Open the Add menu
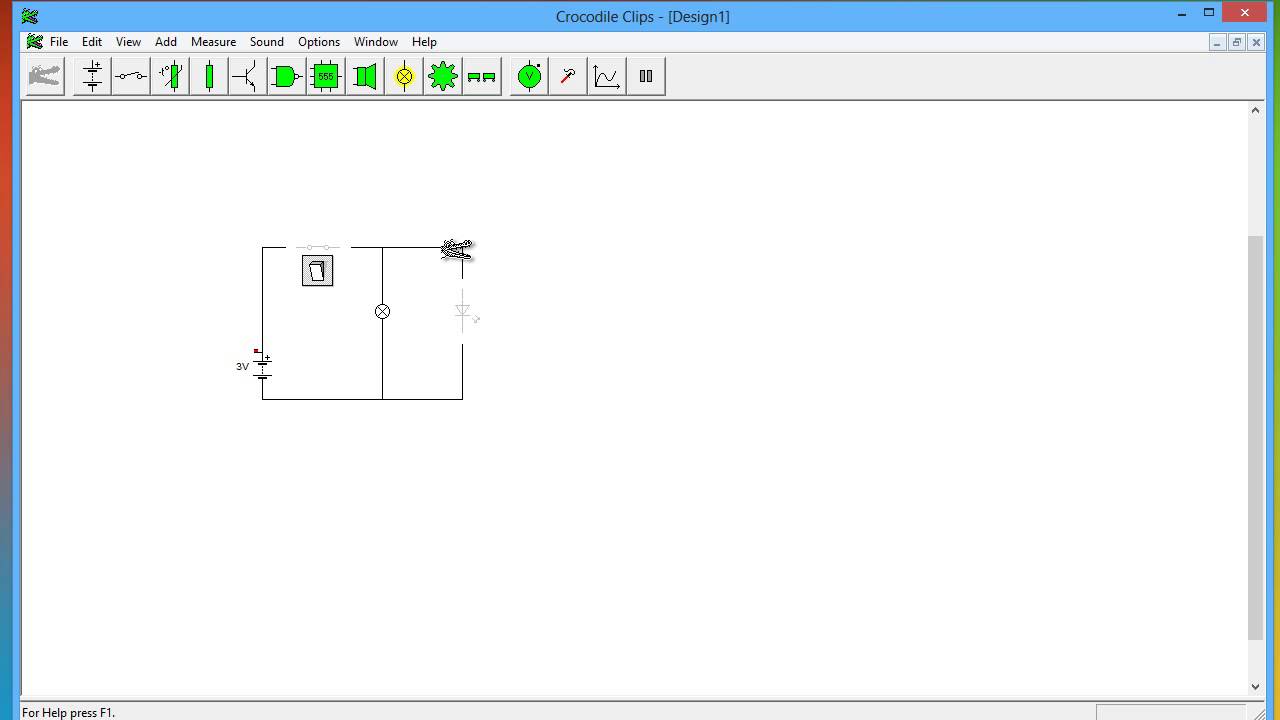 pos(166,42)
